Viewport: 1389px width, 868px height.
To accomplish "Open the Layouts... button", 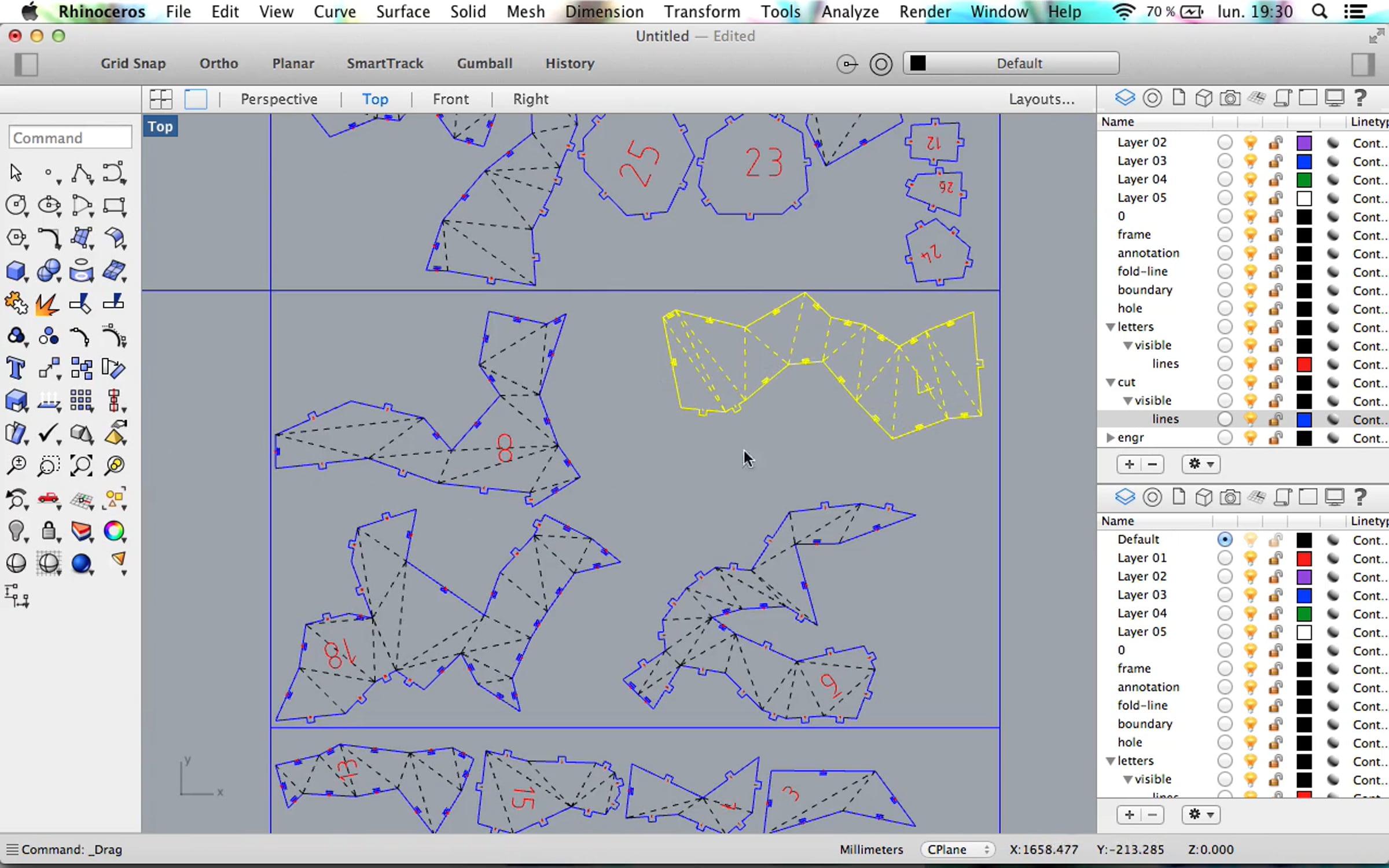I will [x=1042, y=100].
